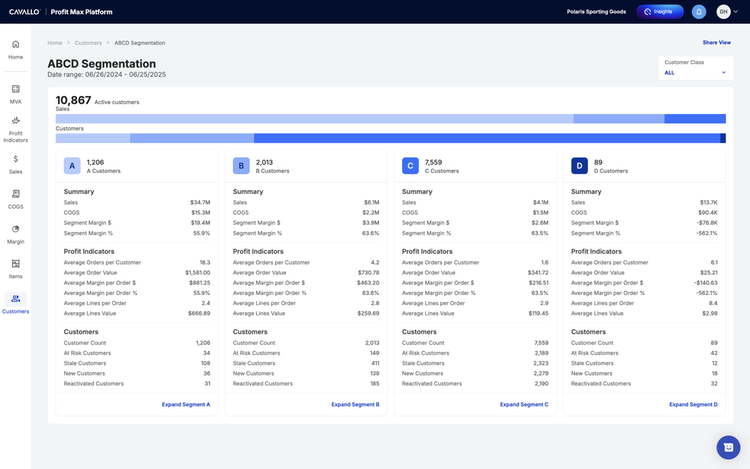Screen dimensions: 750x469
Task: Click the 7,559 C Customers header
Action: [x=441, y=166]
